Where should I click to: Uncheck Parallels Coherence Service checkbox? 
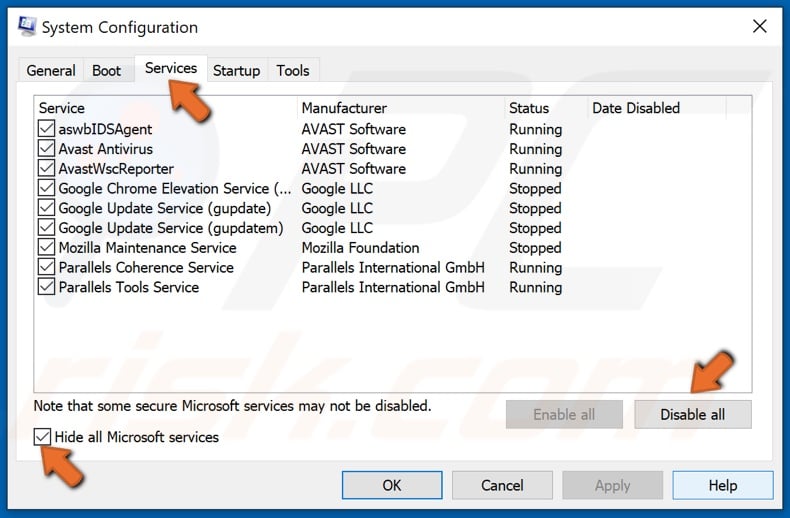click(x=46, y=267)
